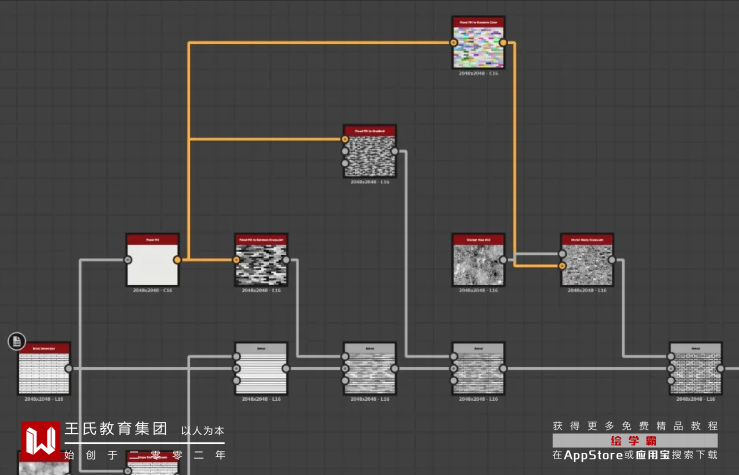739x475 pixels.
Task: Click rightmost Blend node output connector
Action: pos(721,369)
